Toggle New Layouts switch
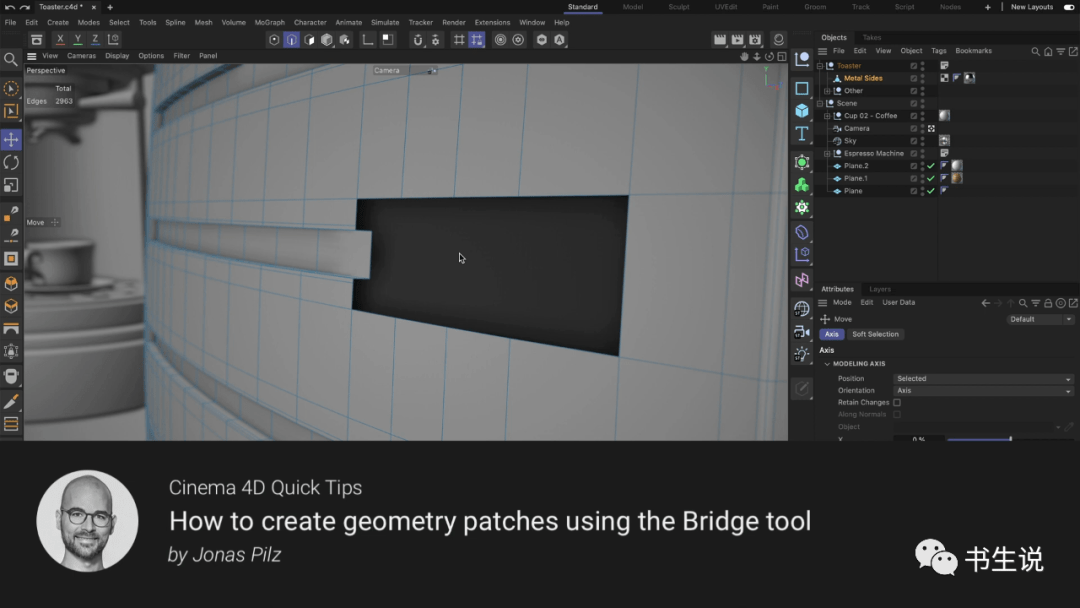The image size is (1080, 608). pyautogui.click(x=1069, y=7)
